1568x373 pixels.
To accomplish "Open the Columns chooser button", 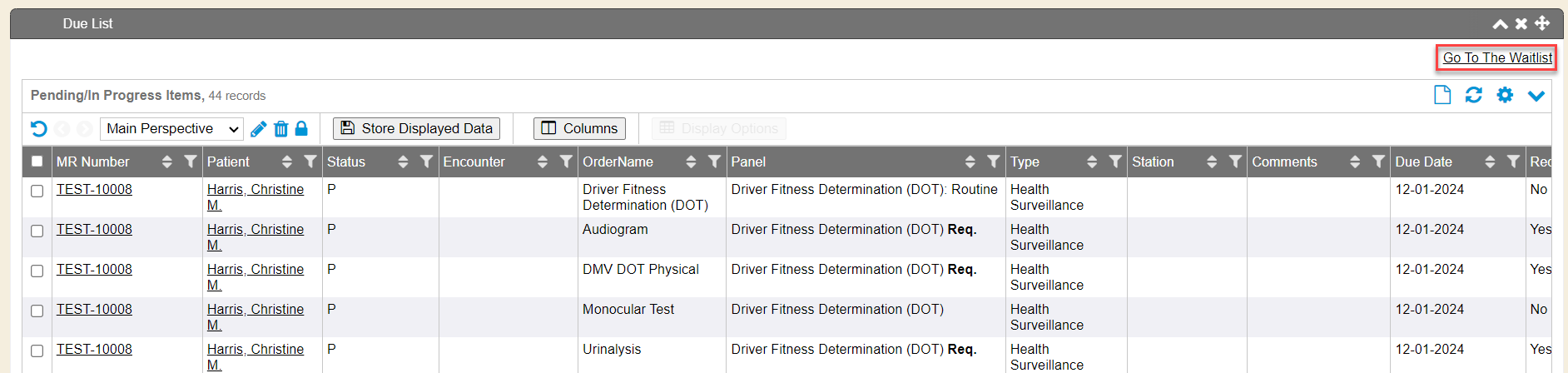I will click(x=579, y=128).
